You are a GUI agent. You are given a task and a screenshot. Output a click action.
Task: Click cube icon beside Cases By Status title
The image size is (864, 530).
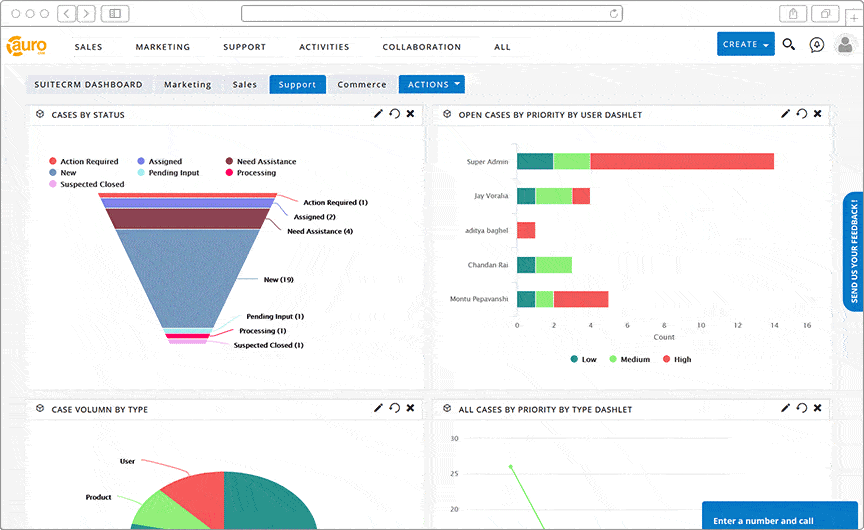[x=40, y=114]
